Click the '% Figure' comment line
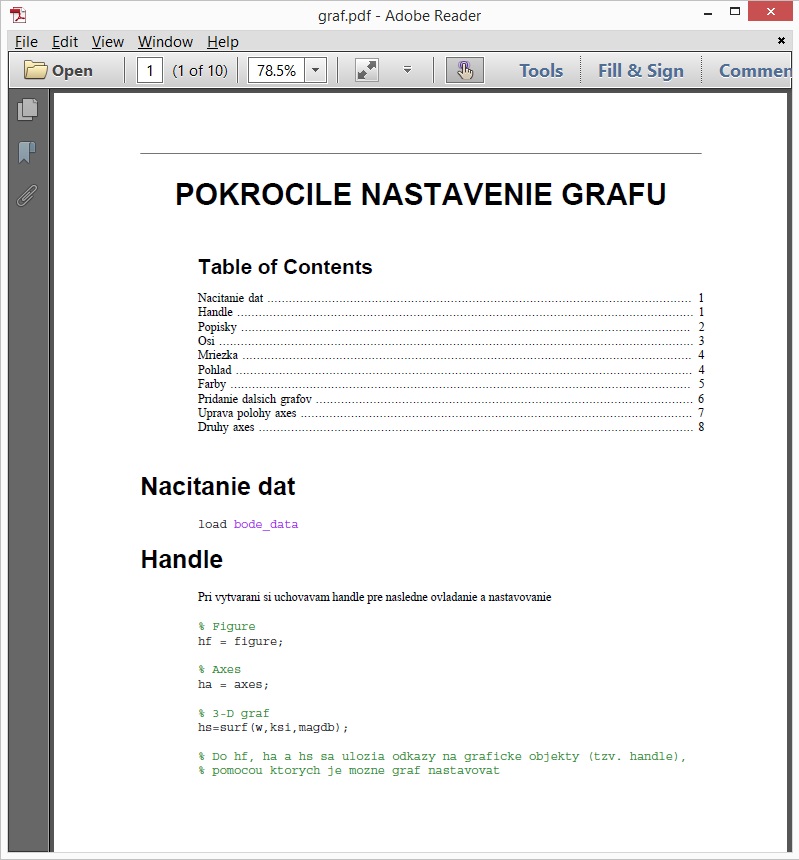799x860 pixels. coord(226,626)
